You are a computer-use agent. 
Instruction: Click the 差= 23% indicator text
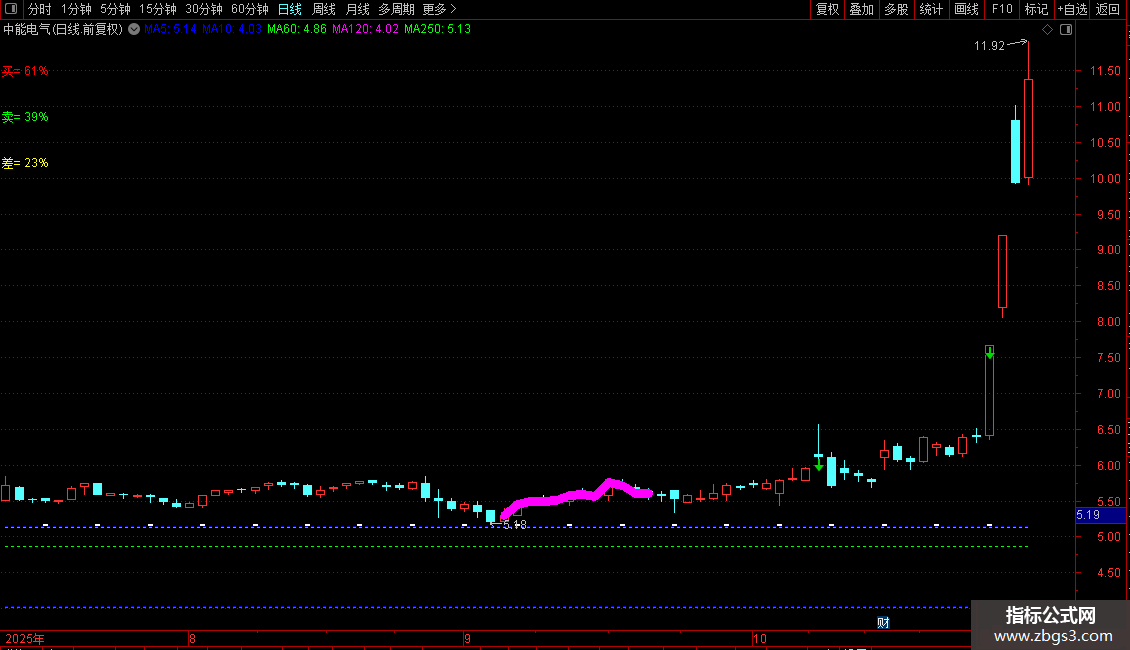click(x=25, y=163)
